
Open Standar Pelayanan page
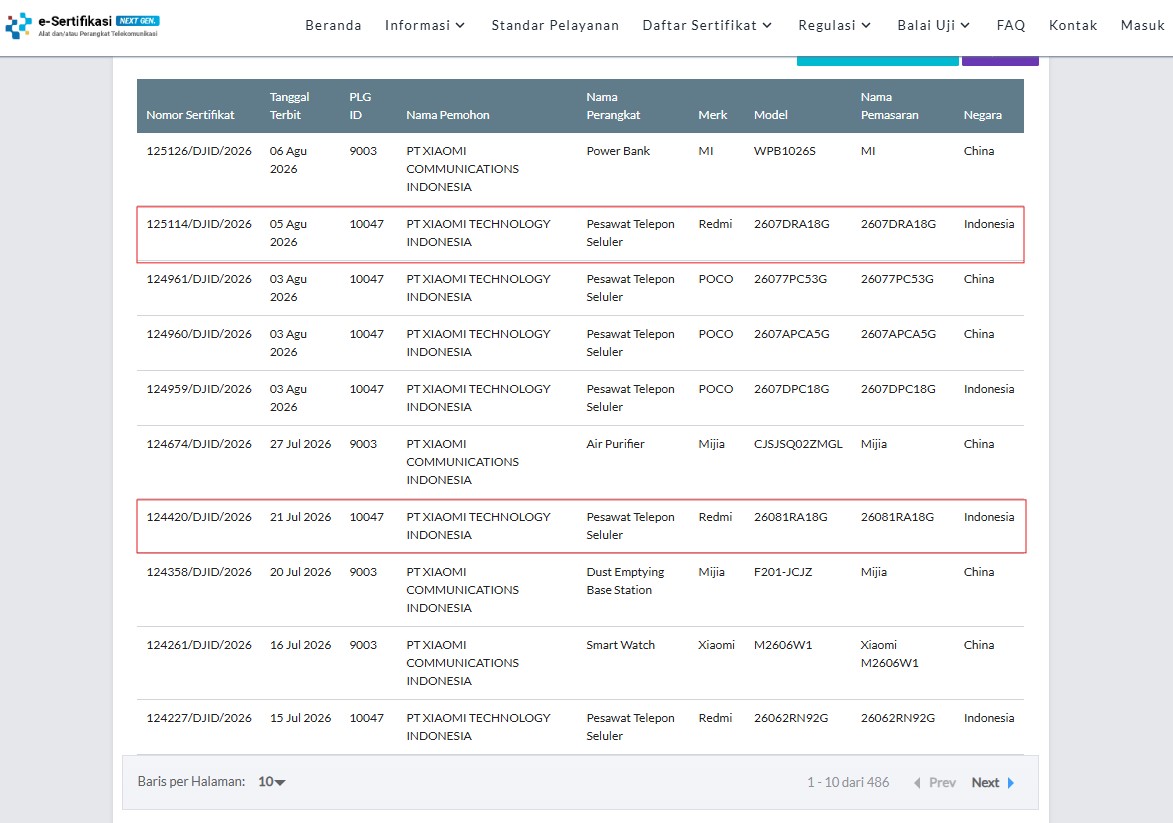point(555,25)
